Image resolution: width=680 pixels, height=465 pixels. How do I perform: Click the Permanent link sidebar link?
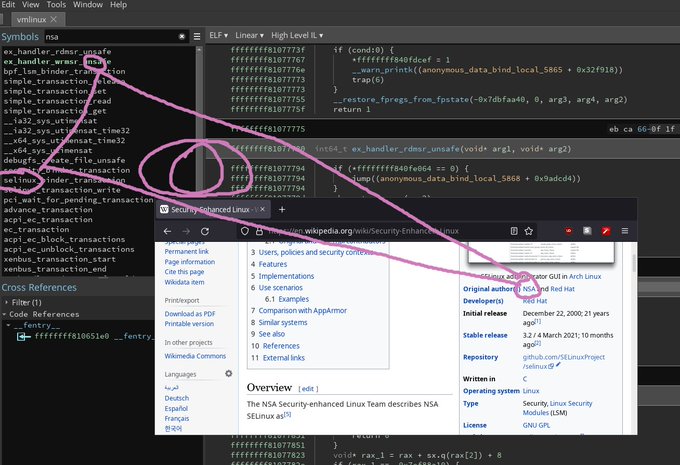pyautogui.click(x=186, y=252)
